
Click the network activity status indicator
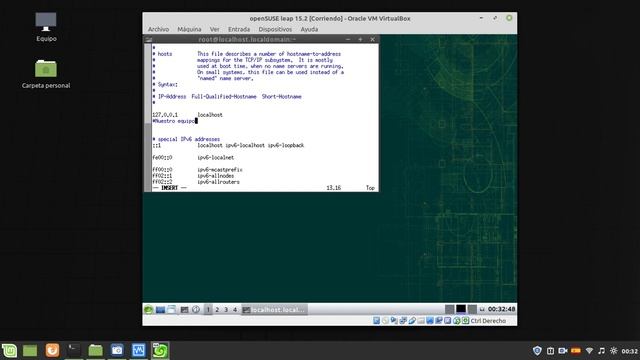(x=403, y=321)
